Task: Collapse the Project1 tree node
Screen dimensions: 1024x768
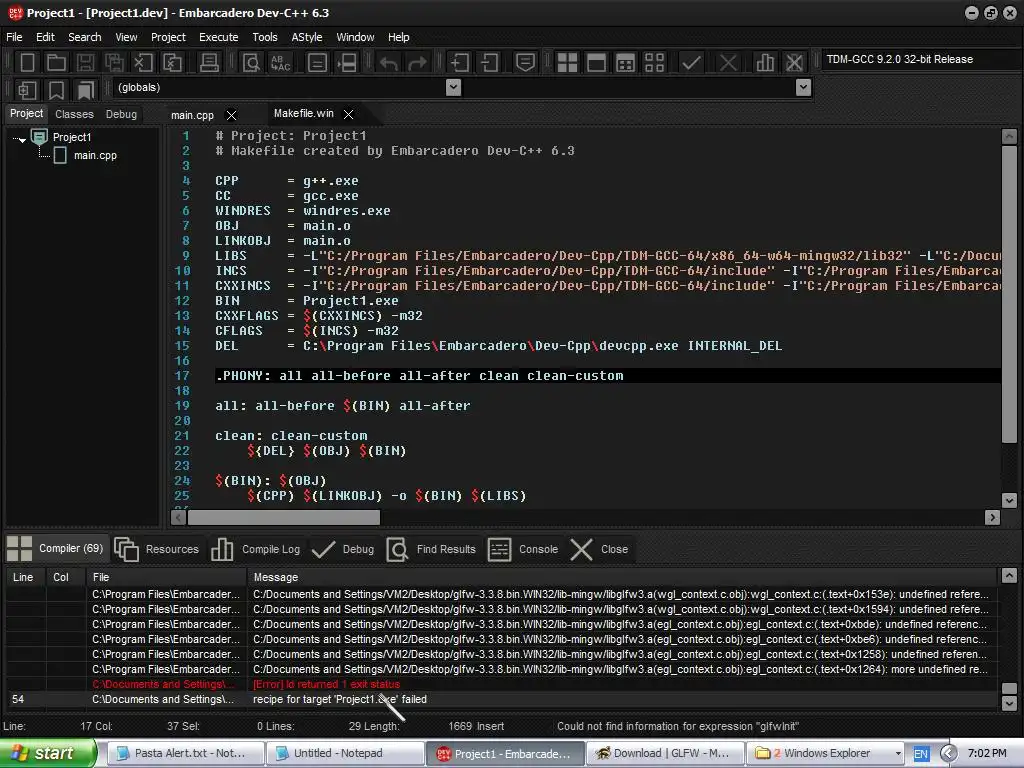Action: [22, 139]
